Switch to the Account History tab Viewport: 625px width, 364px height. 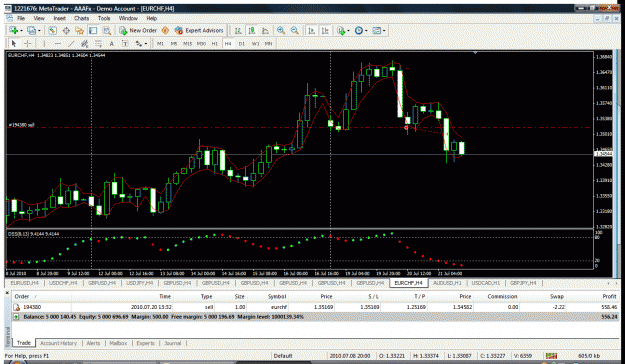pyautogui.click(x=59, y=343)
